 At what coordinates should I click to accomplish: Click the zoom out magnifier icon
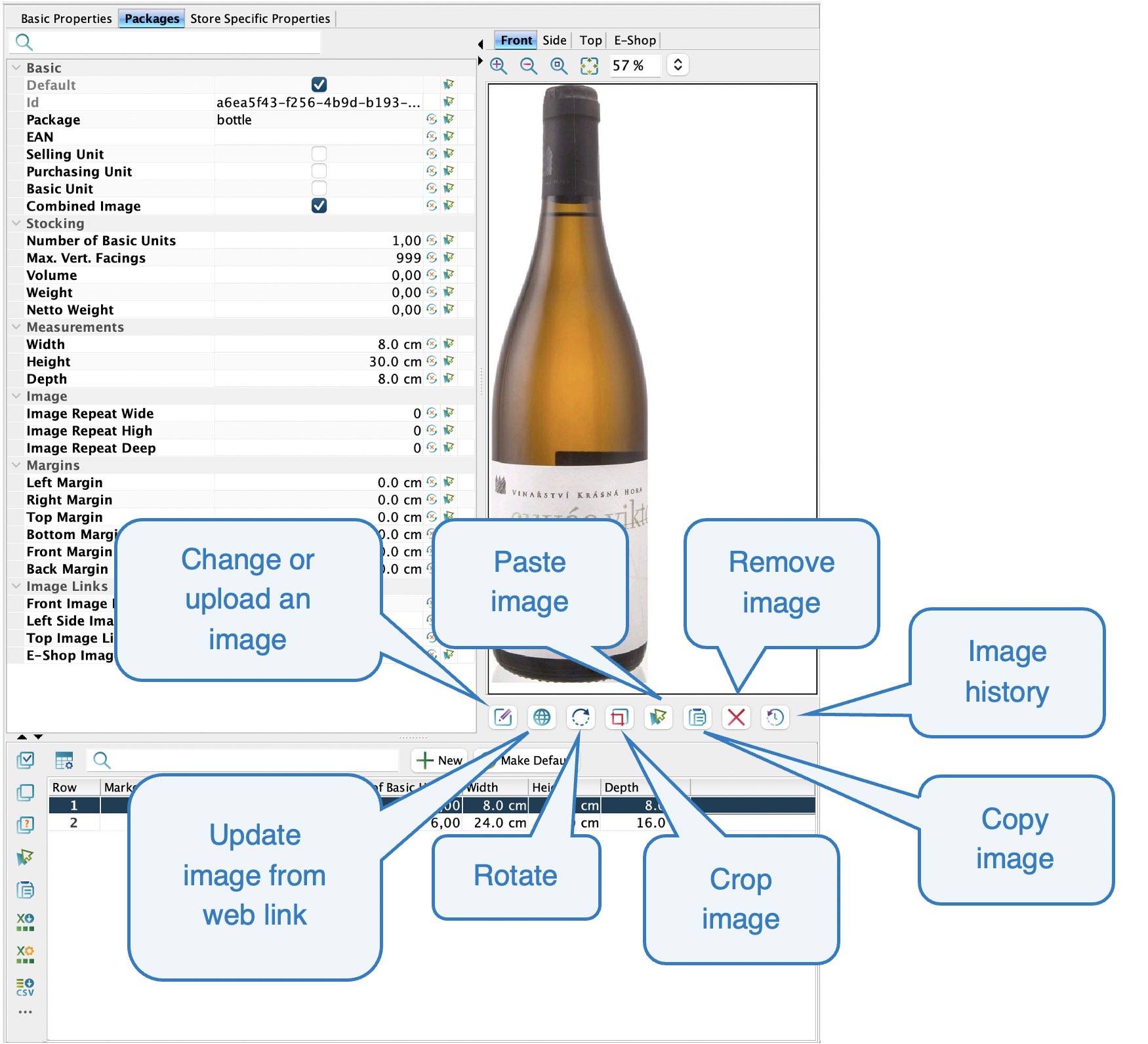pyautogui.click(x=529, y=66)
